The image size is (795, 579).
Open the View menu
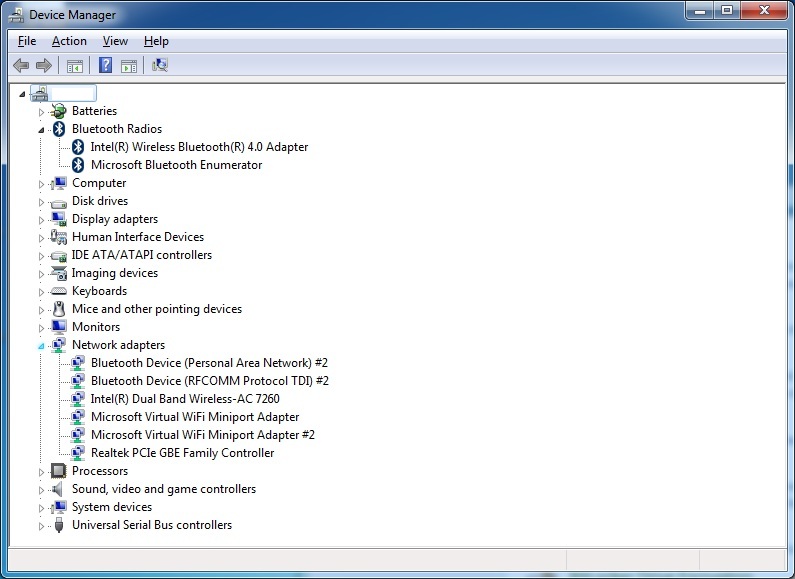115,41
